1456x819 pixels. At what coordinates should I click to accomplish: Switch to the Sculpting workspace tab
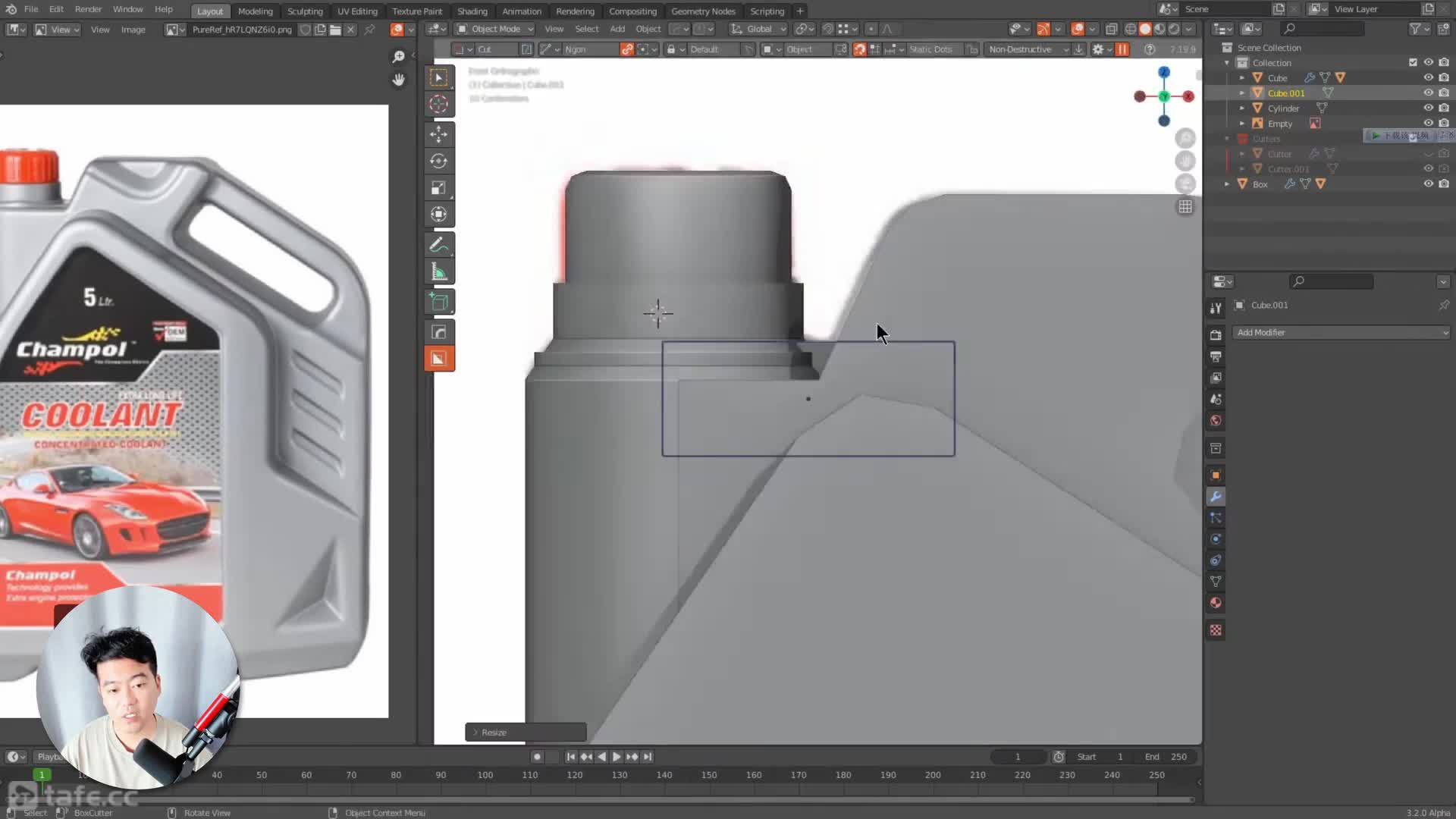pos(305,11)
